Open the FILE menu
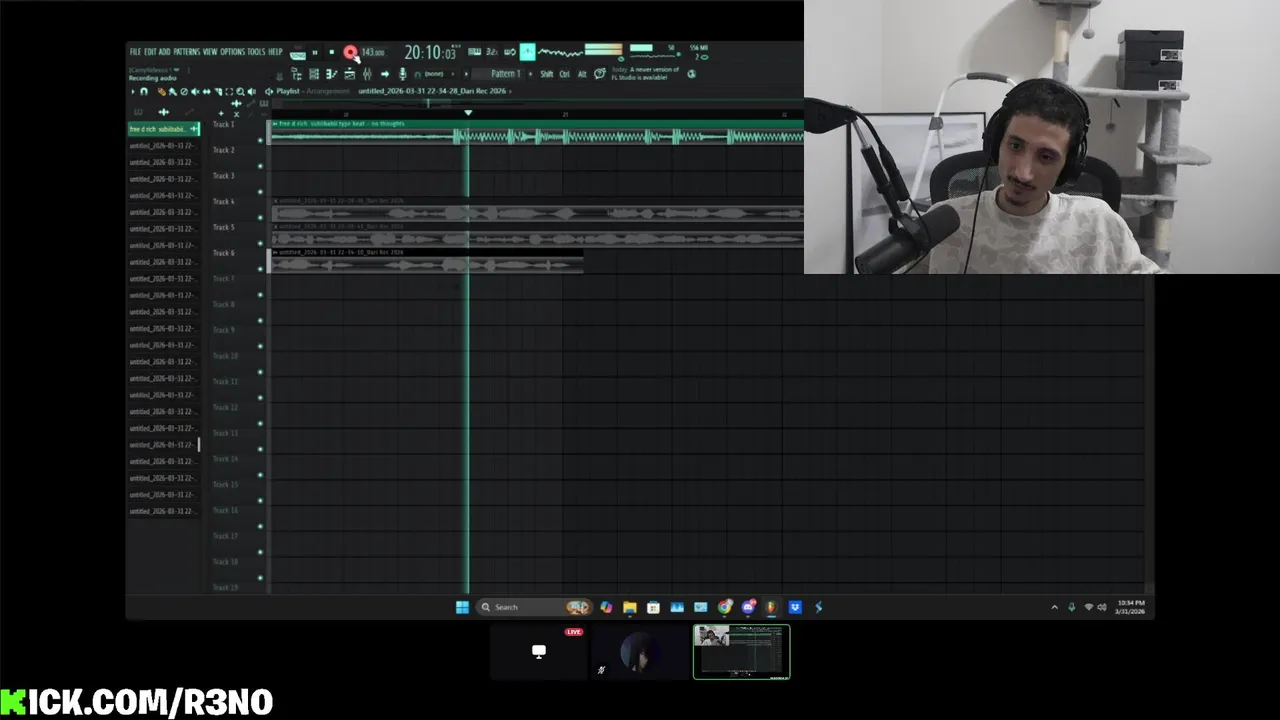1280x720 pixels. tap(135, 52)
